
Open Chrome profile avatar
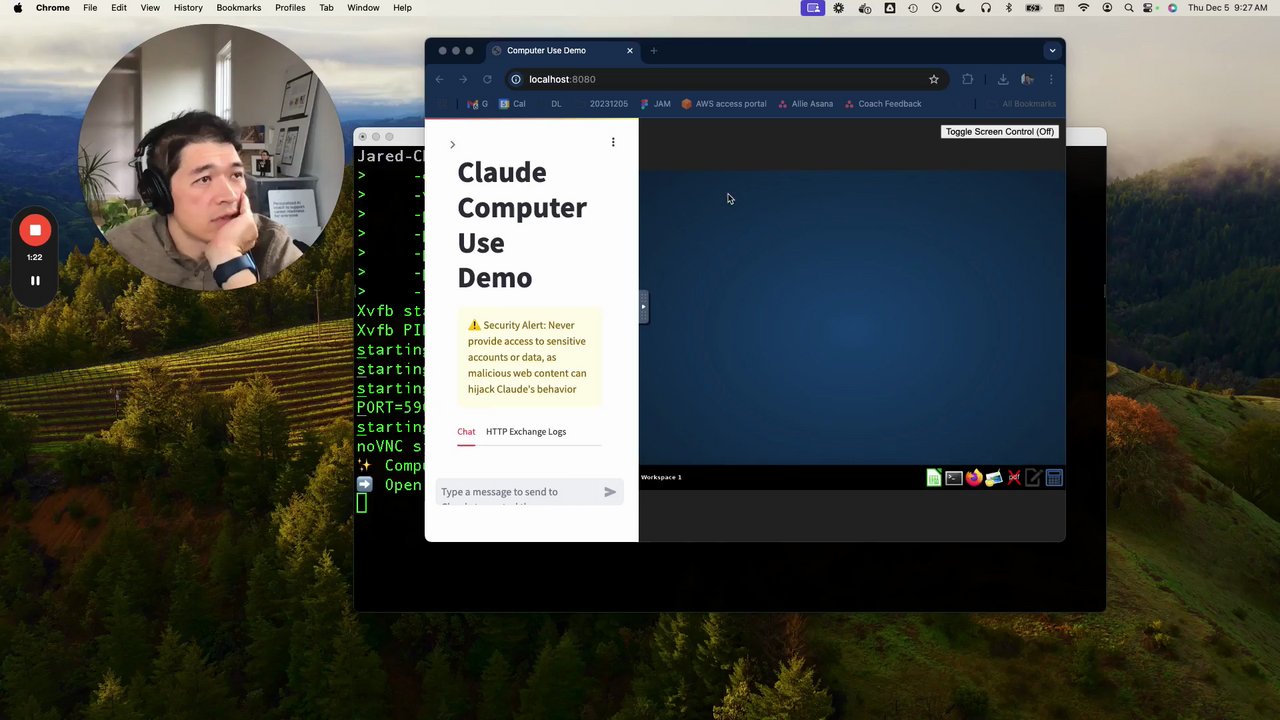pyautogui.click(x=1027, y=79)
